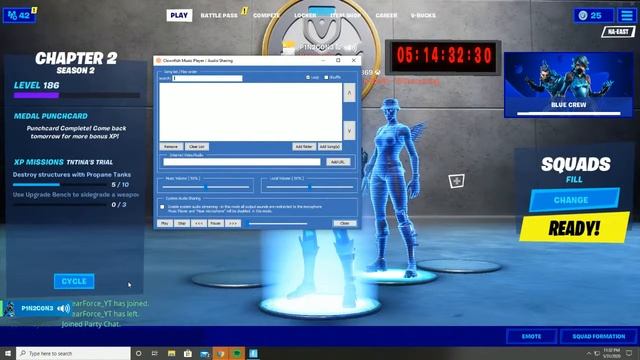640x360 pixels.
Task: Click the taskbar clock
Action: [611, 353]
